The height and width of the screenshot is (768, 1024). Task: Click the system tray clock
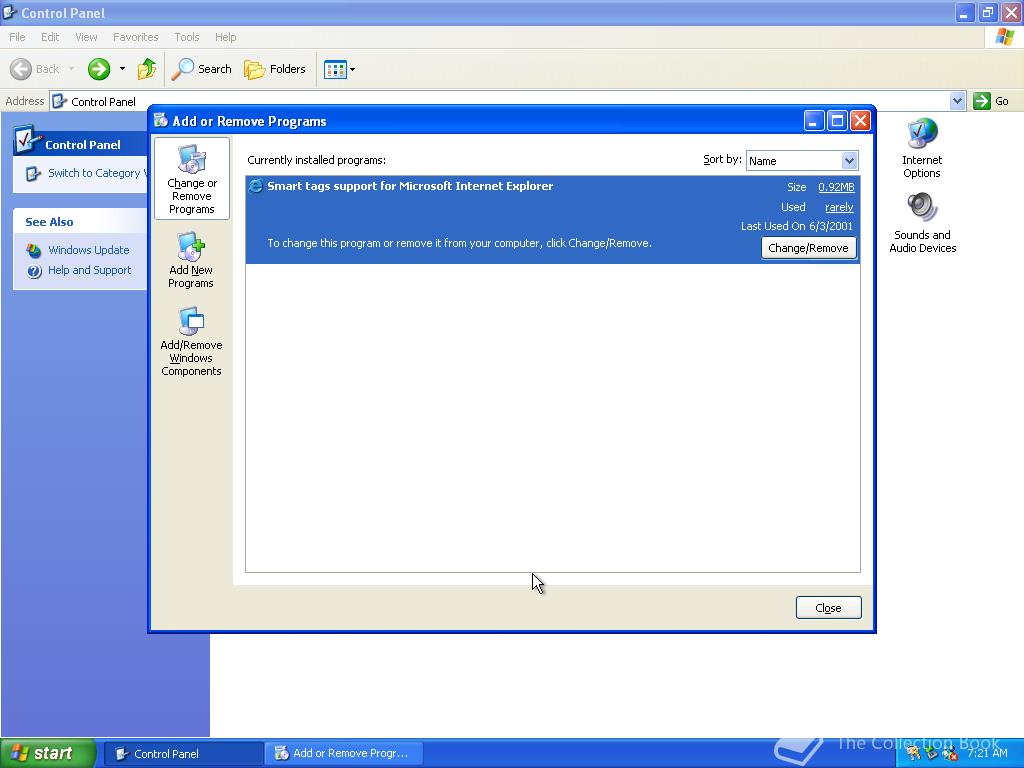(x=987, y=753)
